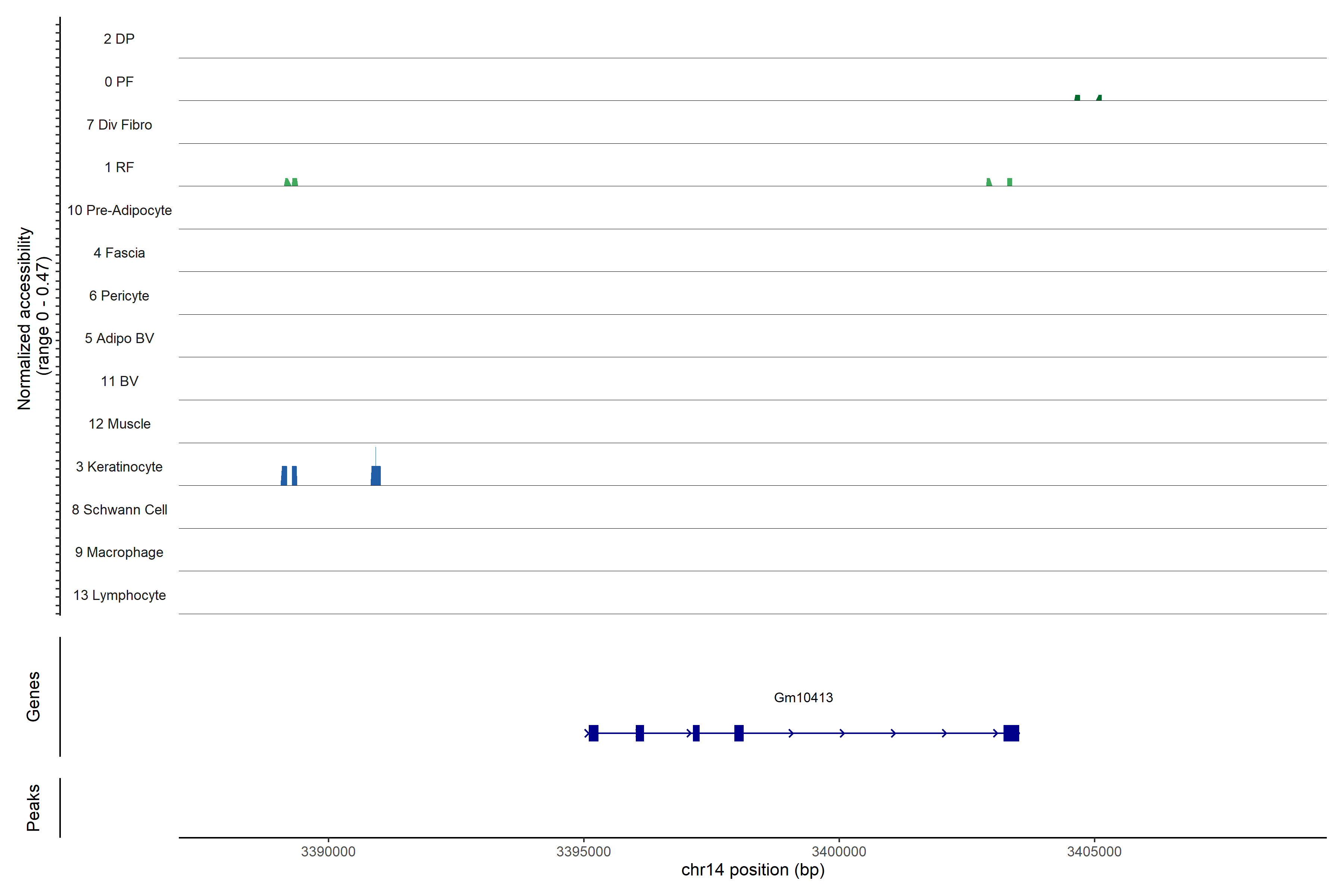Viewport: 1344px width, 896px height.
Task: Click the 3395000 axis tick label
Action: [x=584, y=852]
